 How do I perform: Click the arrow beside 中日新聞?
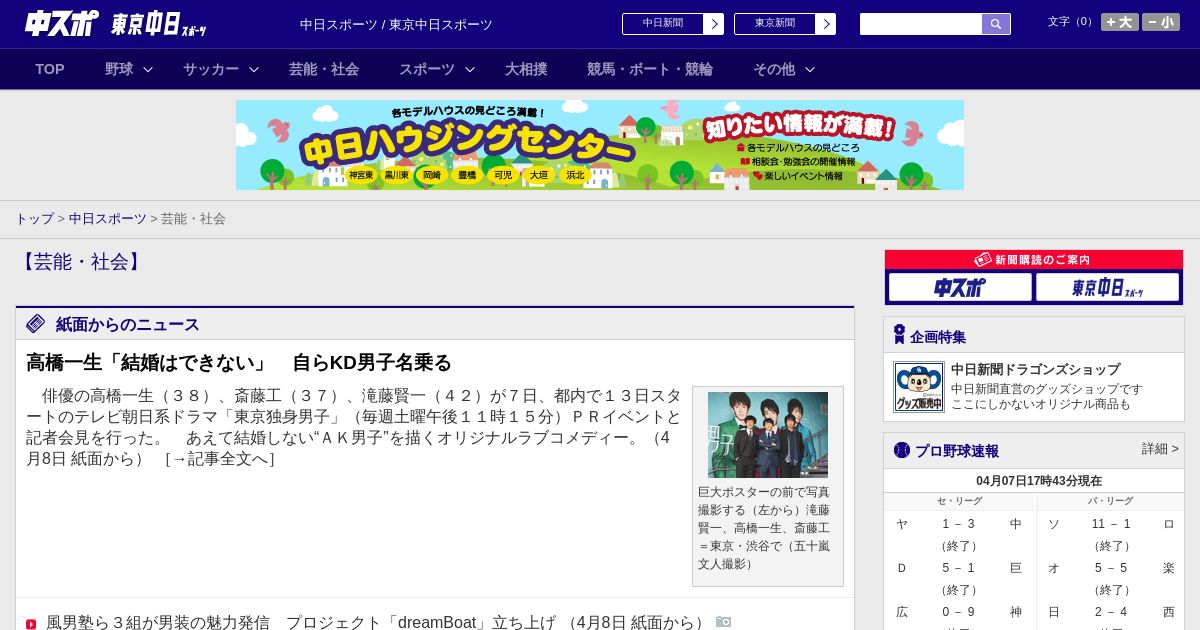714,24
